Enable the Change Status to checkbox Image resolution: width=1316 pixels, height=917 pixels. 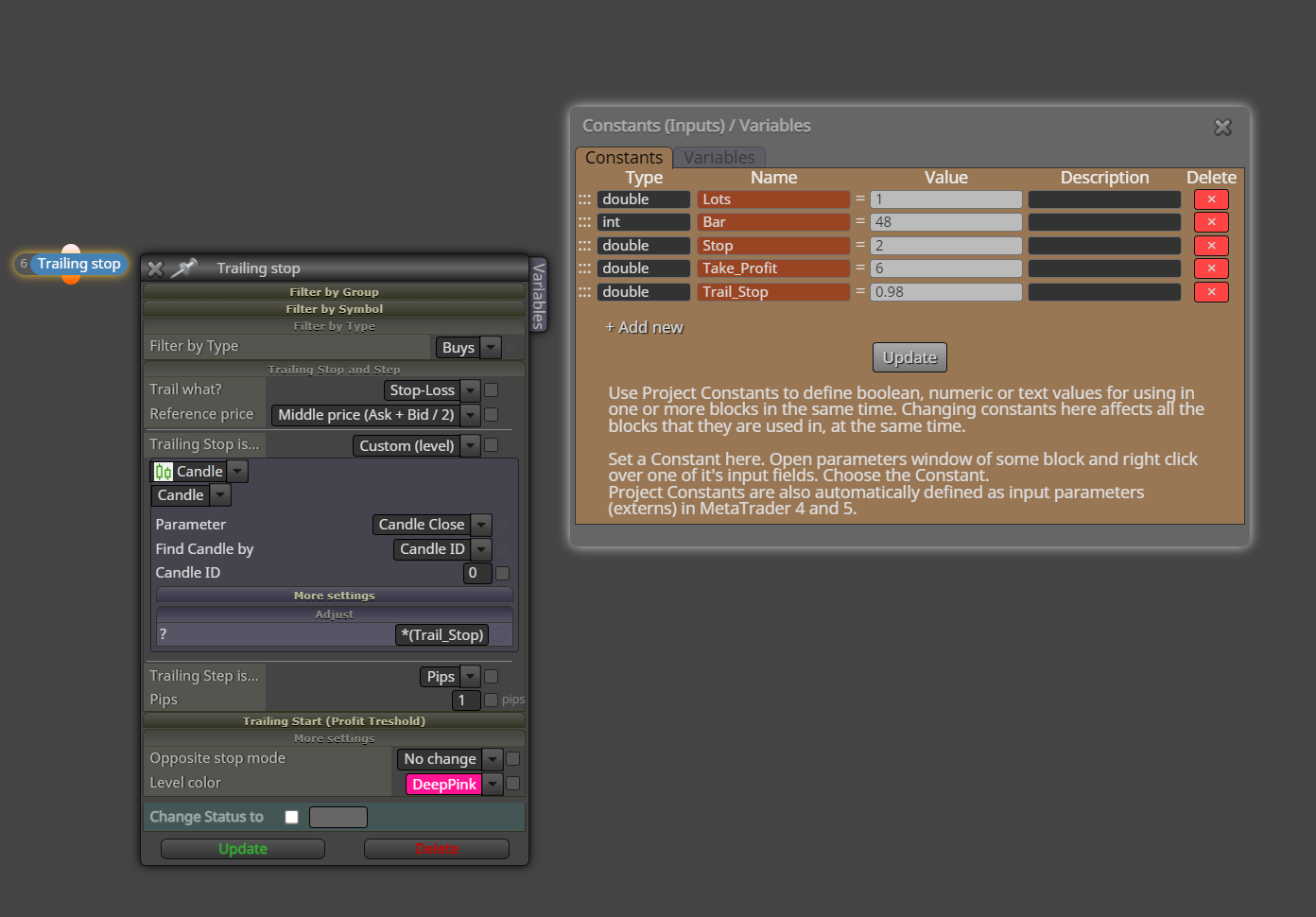coord(291,817)
